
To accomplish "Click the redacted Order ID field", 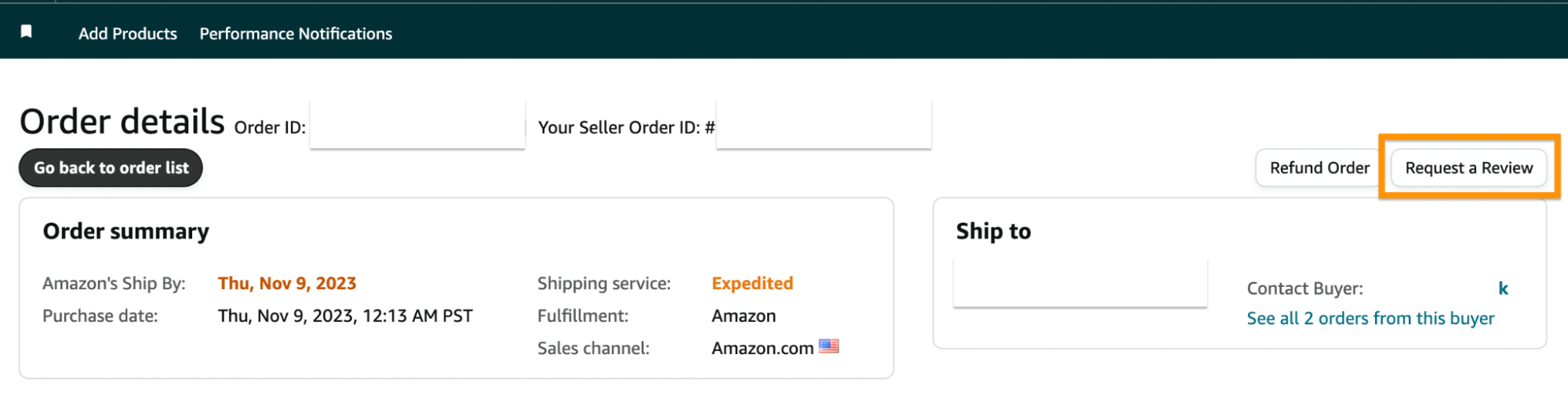I will coord(417,124).
